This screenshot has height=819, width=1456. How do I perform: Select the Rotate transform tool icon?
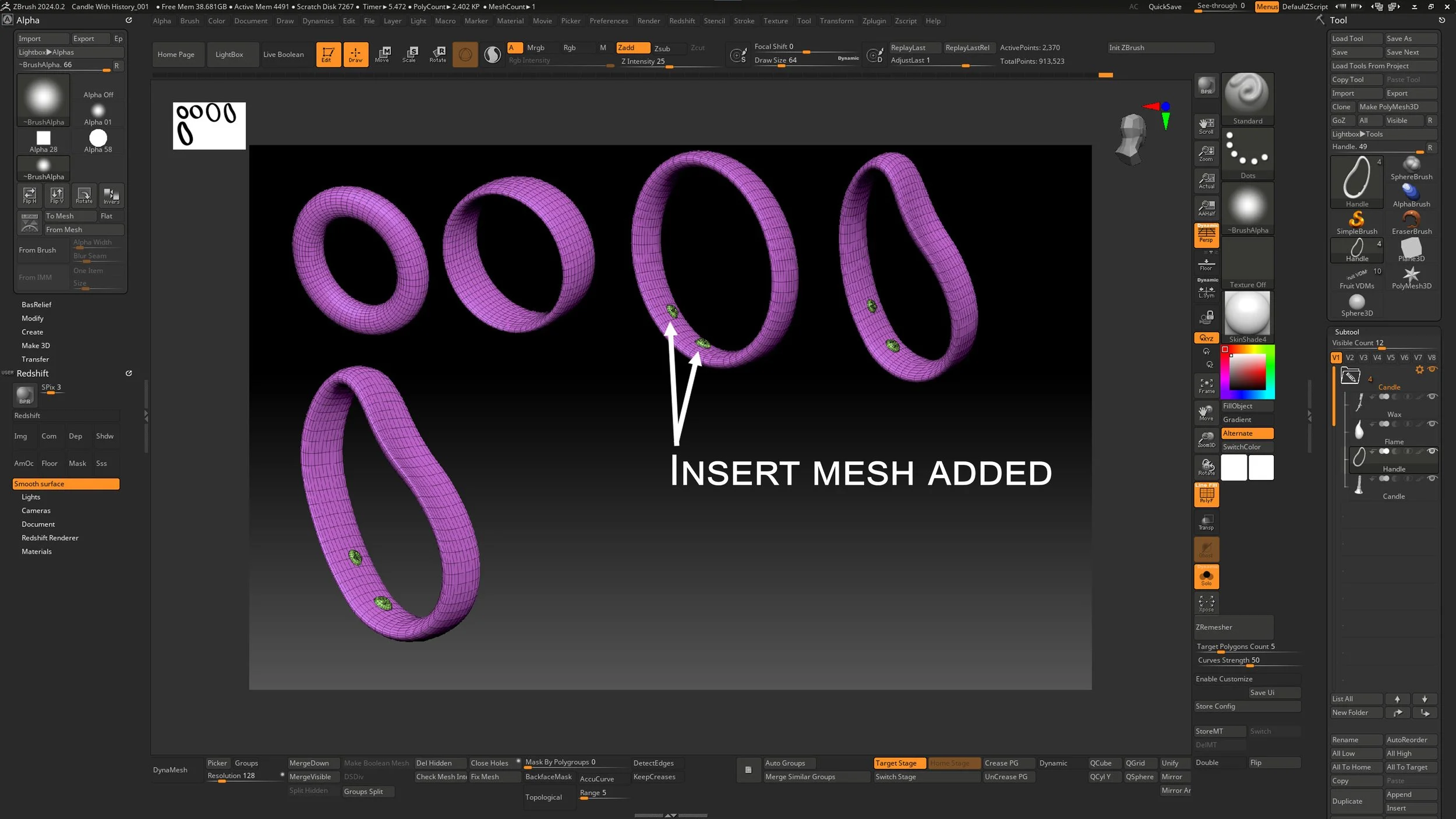(437, 54)
